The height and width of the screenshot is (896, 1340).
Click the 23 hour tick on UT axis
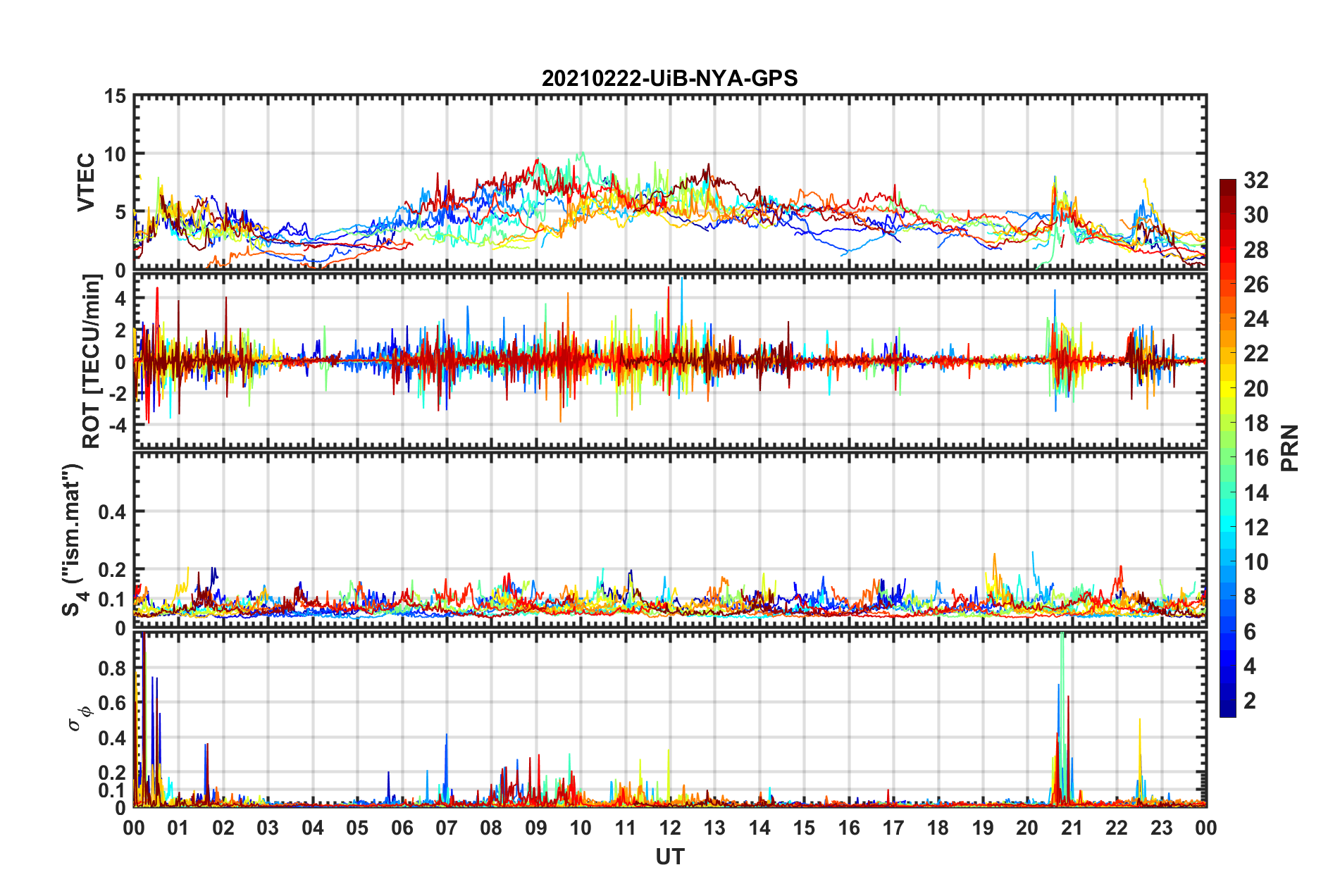point(1162,828)
